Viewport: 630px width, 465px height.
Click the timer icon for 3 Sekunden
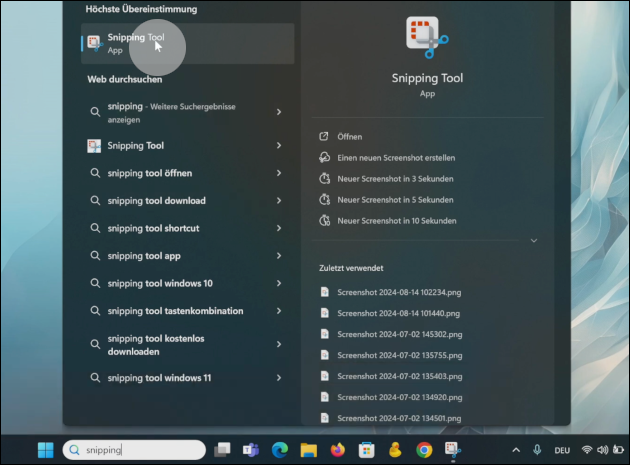(x=324, y=178)
